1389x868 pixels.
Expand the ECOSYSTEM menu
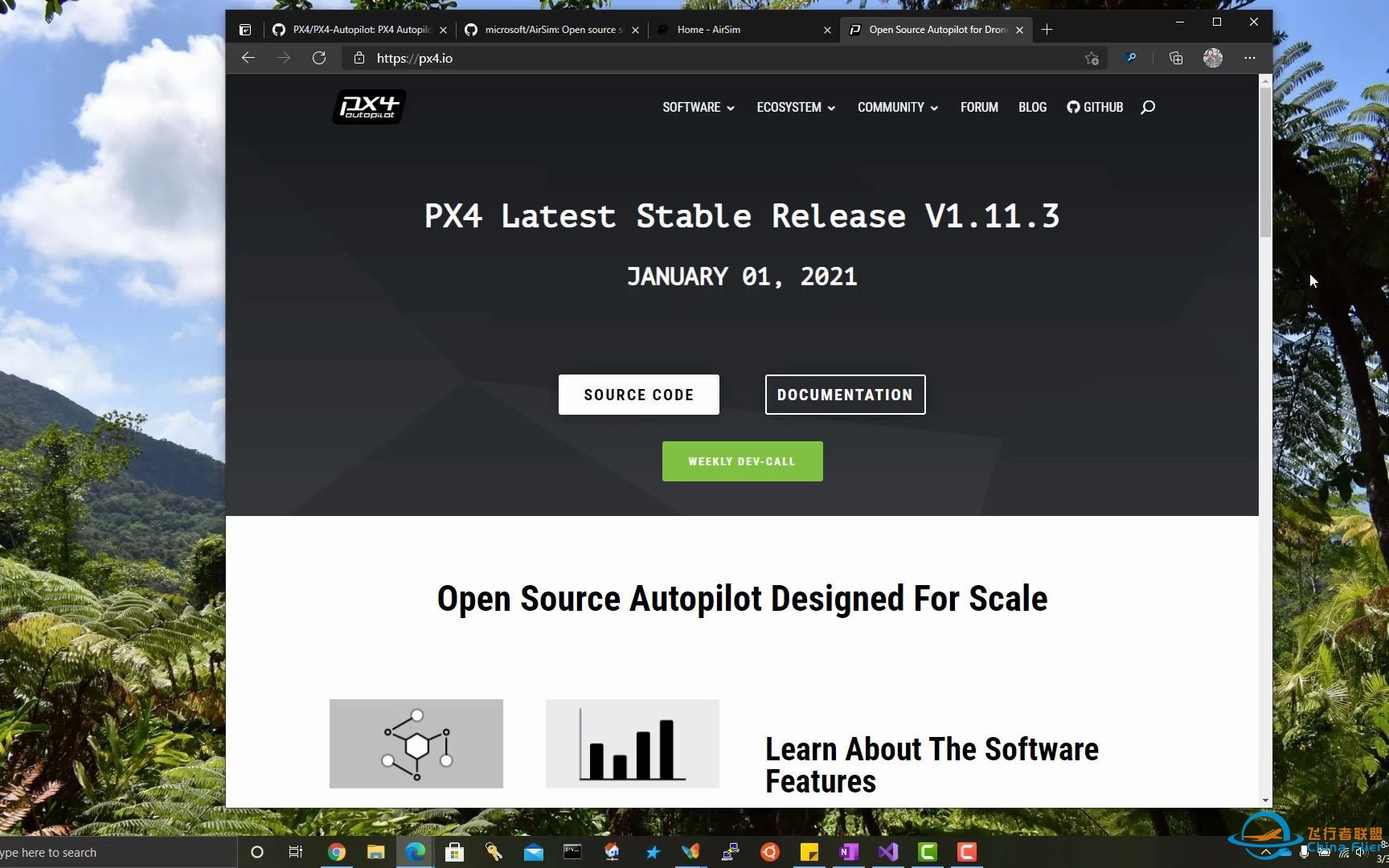pos(796,107)
